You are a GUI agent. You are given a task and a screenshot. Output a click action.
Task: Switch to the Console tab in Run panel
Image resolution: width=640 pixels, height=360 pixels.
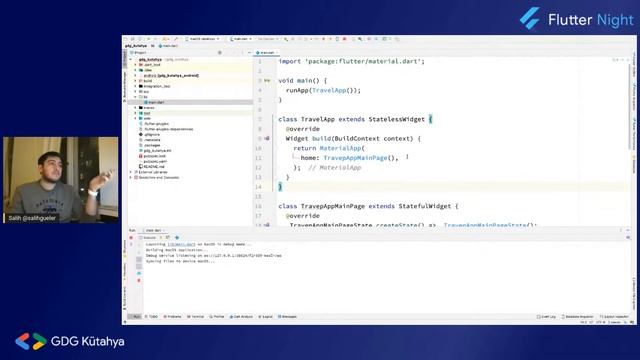point(147,238)
